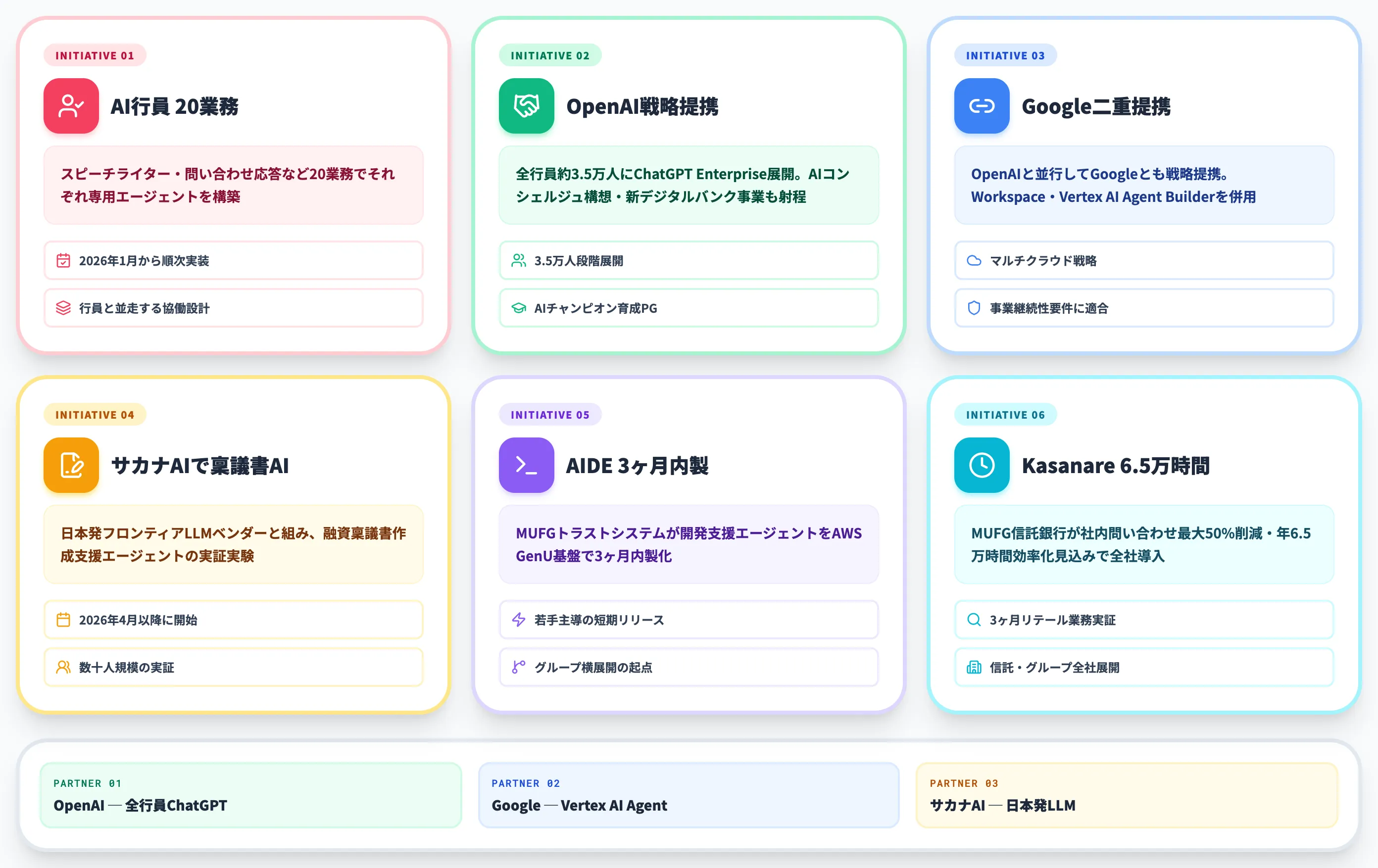
Task: Click the OpenAI戦略提携 heading
Action: (x=642, y=106)
